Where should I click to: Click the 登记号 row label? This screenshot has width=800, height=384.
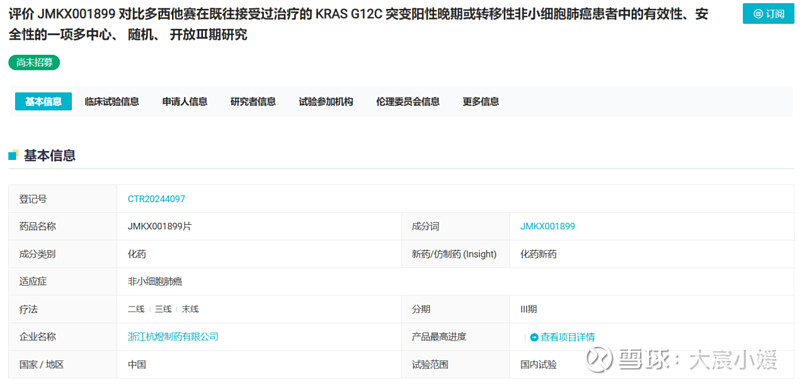33,199
